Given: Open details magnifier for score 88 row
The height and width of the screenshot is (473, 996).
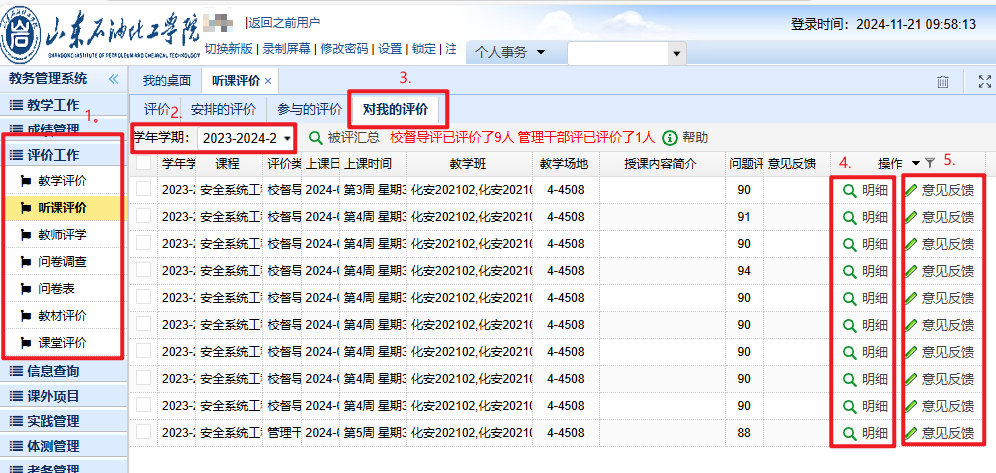Looking at the screenshot, I should 849,433.
